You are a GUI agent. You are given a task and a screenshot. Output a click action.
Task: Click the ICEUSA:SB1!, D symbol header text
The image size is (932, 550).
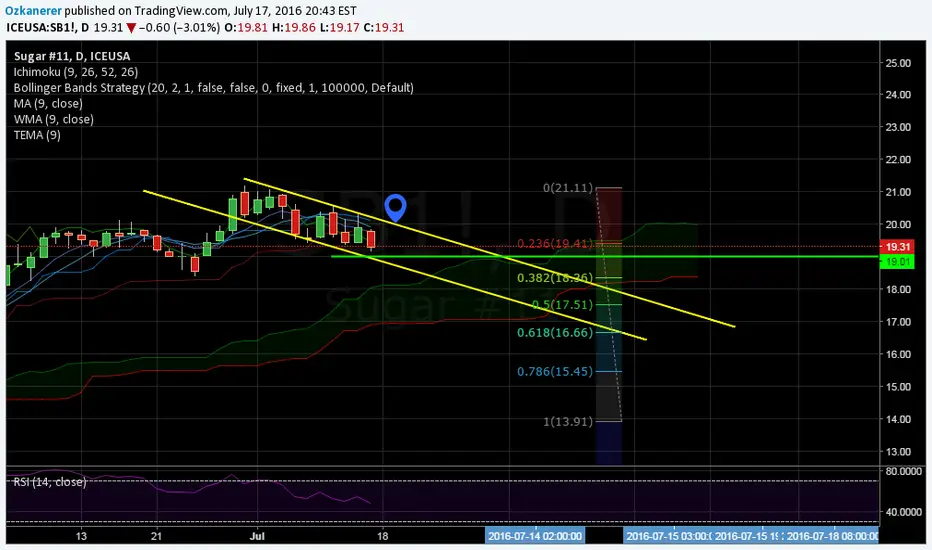point(48,27)
